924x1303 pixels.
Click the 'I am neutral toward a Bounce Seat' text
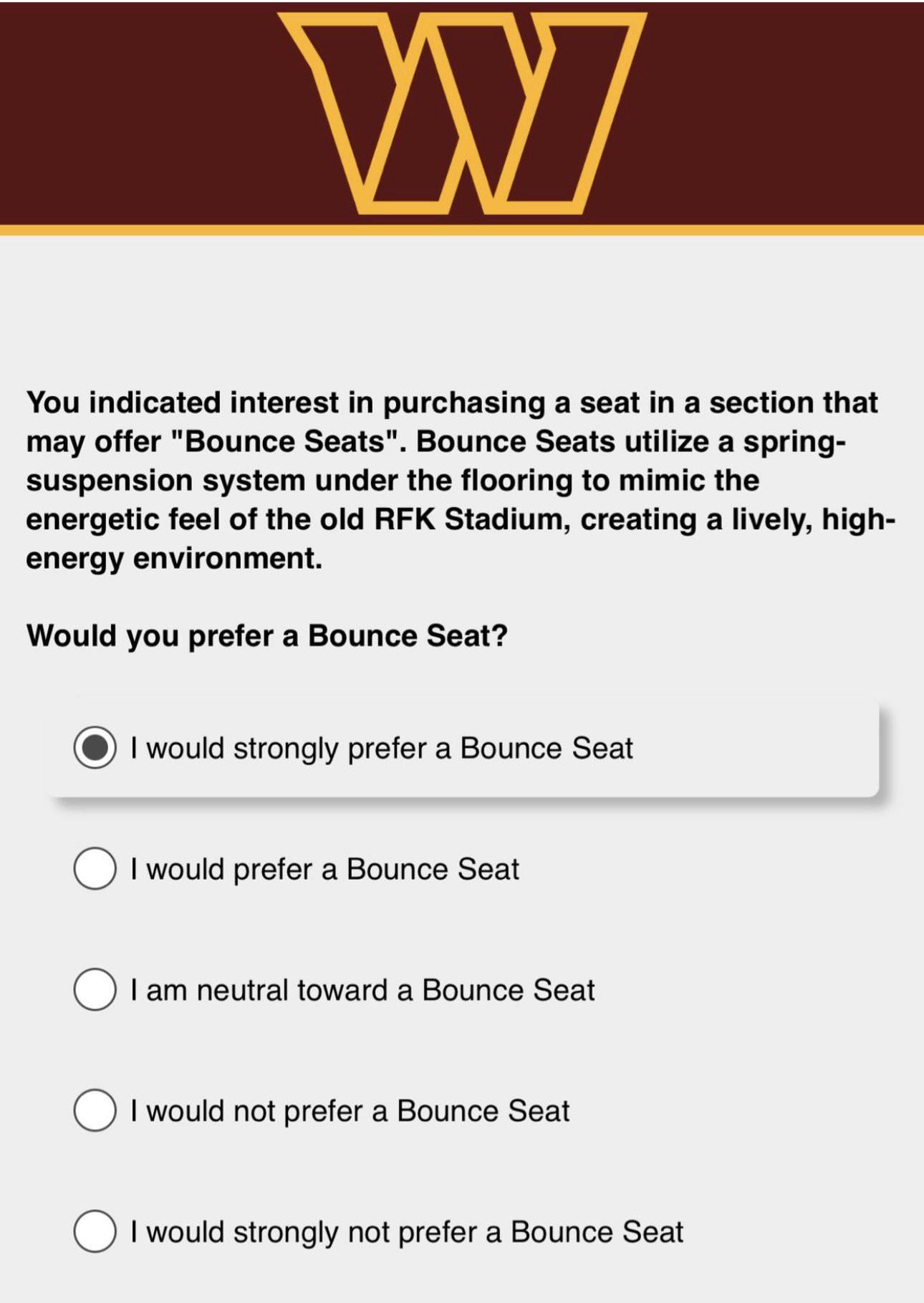point(362,991)
